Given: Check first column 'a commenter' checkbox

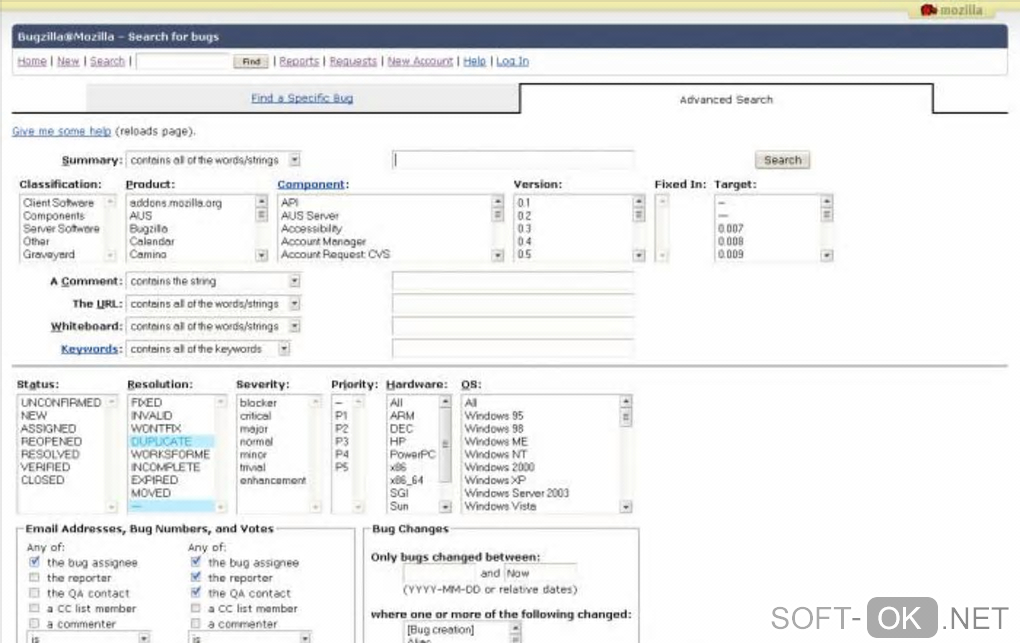Looking at the screenshot, I should pyautogui.click(x=34, y=623).
